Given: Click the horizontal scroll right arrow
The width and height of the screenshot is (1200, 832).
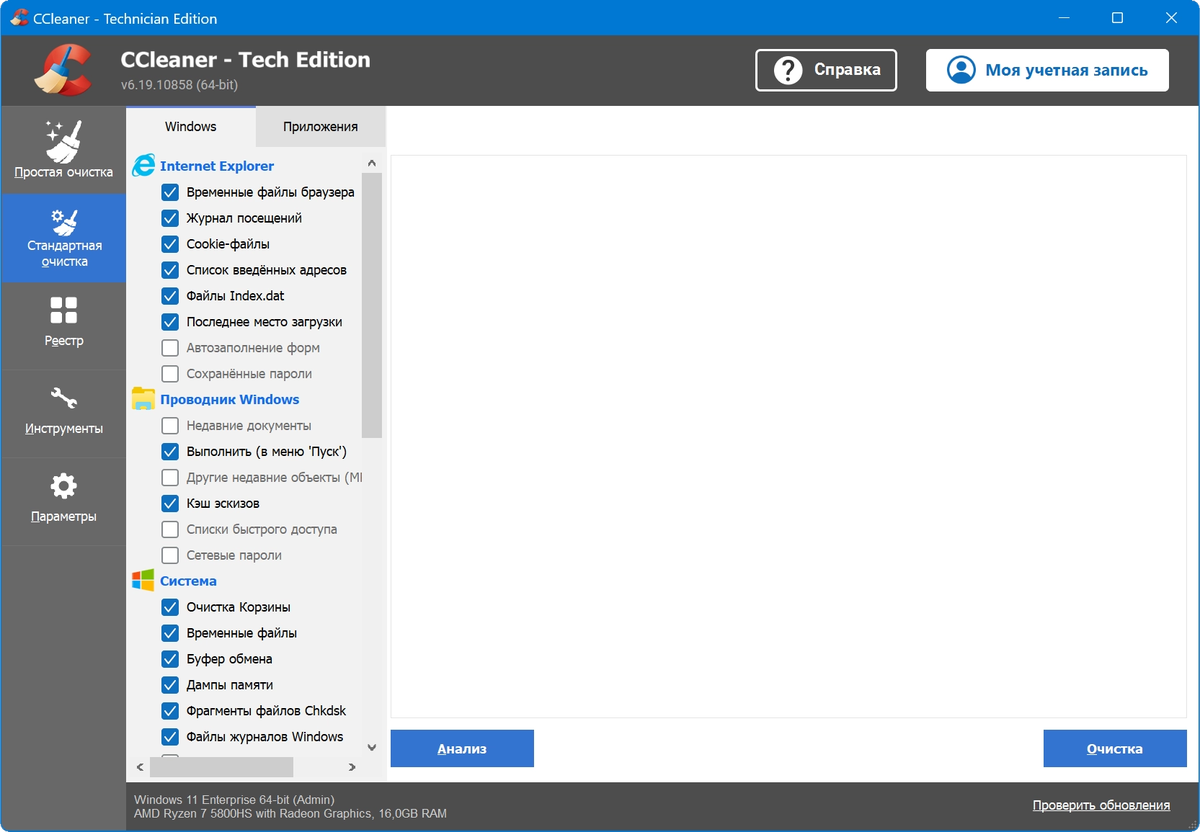Looking at the screenshot, I should [352, 767].
